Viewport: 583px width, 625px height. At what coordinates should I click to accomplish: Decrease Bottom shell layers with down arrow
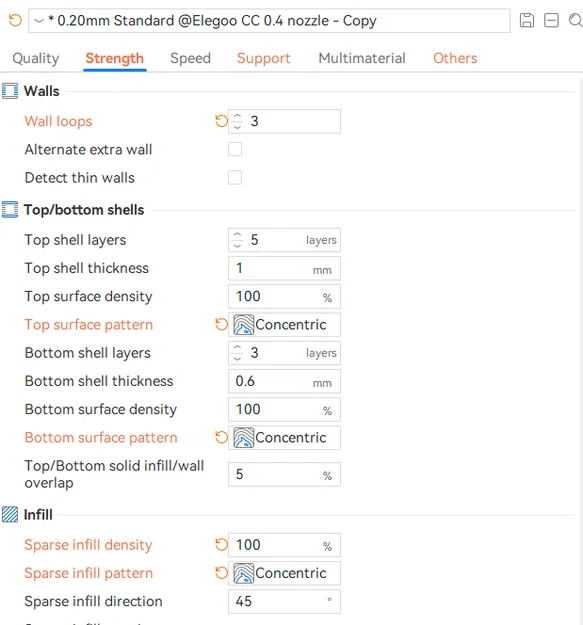coord(237,359)
